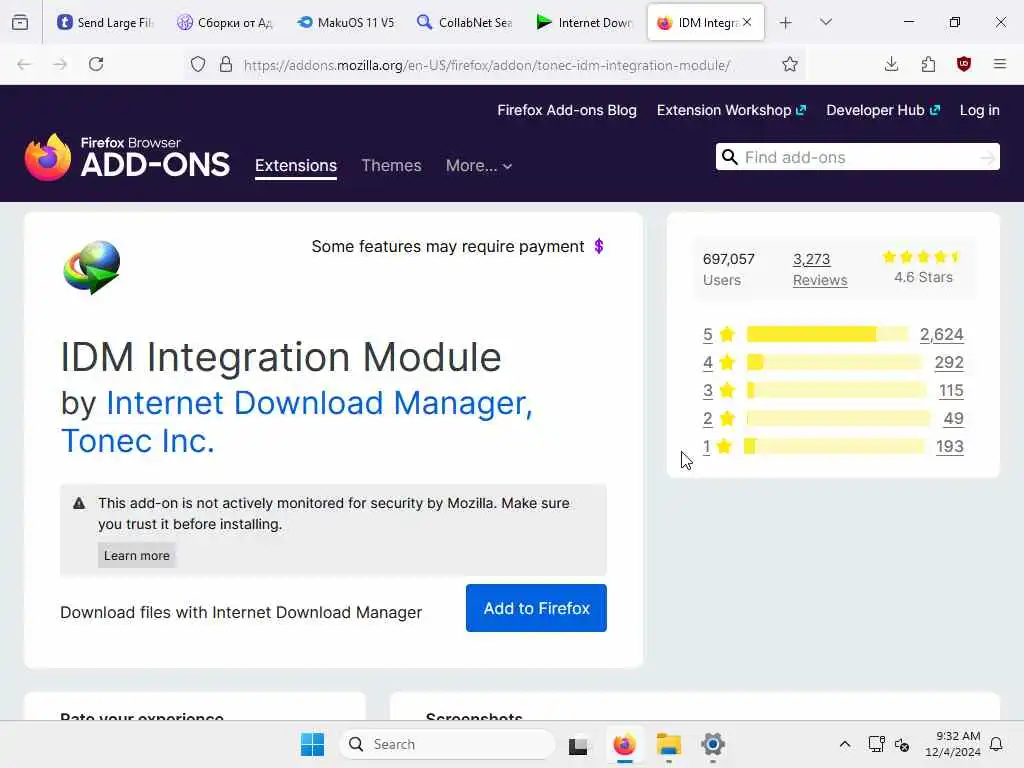Screen dimensions: 1024x768
Task: Focus the Find add-ons search field
Action: point(859,157)
